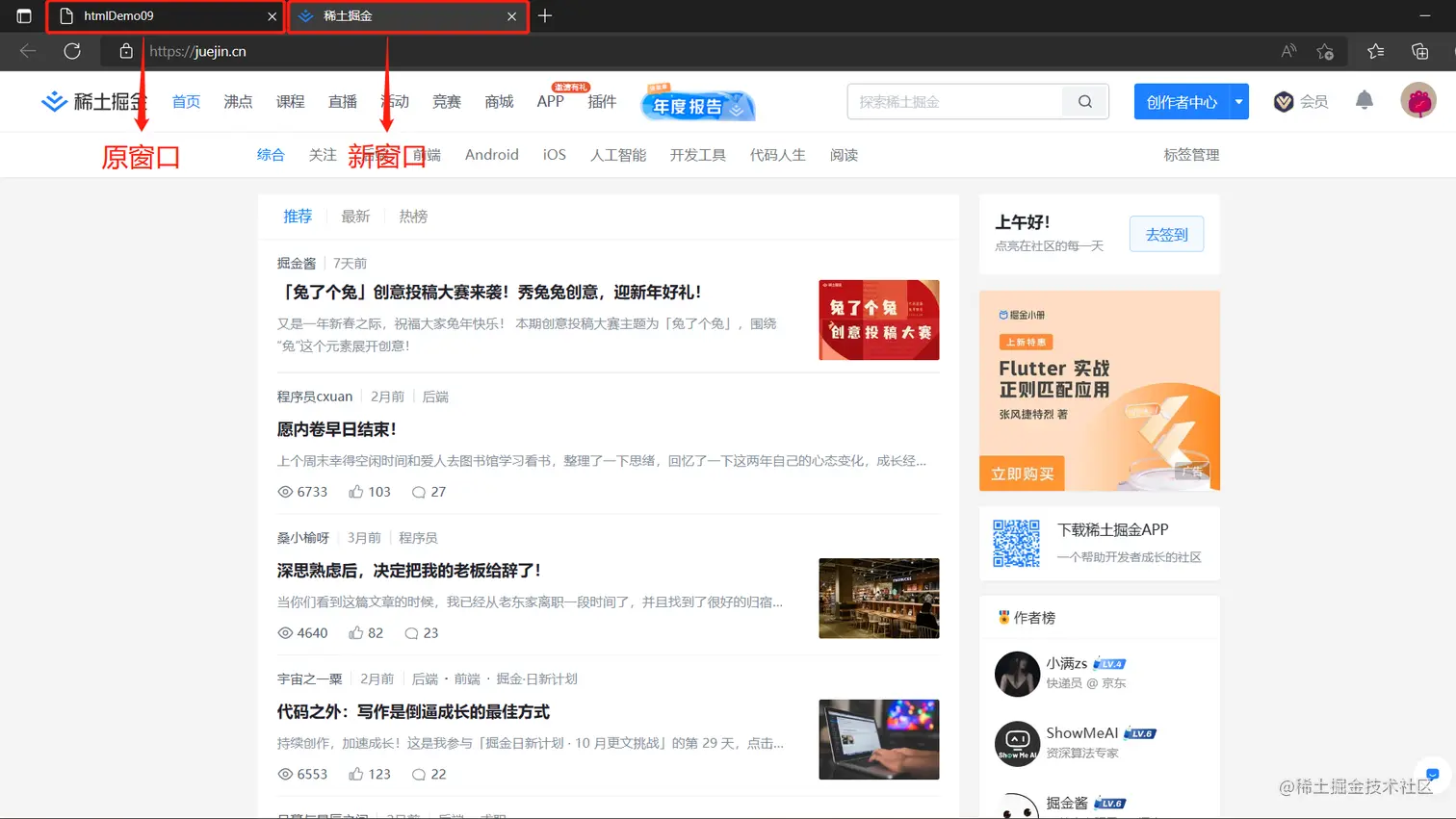Viewport: 1456px width, 819px height.
Task: Click the 下载稀土掘金APP QR code
Action: click(x=1016, y=544)
